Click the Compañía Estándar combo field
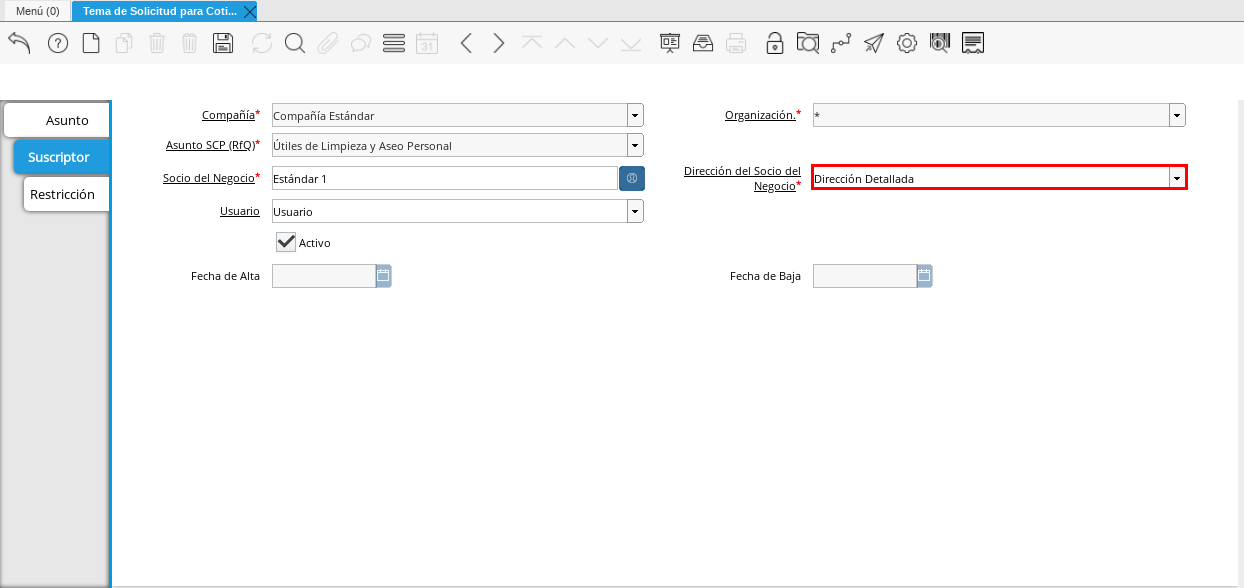1244x588 pixels. click(450, 115)
